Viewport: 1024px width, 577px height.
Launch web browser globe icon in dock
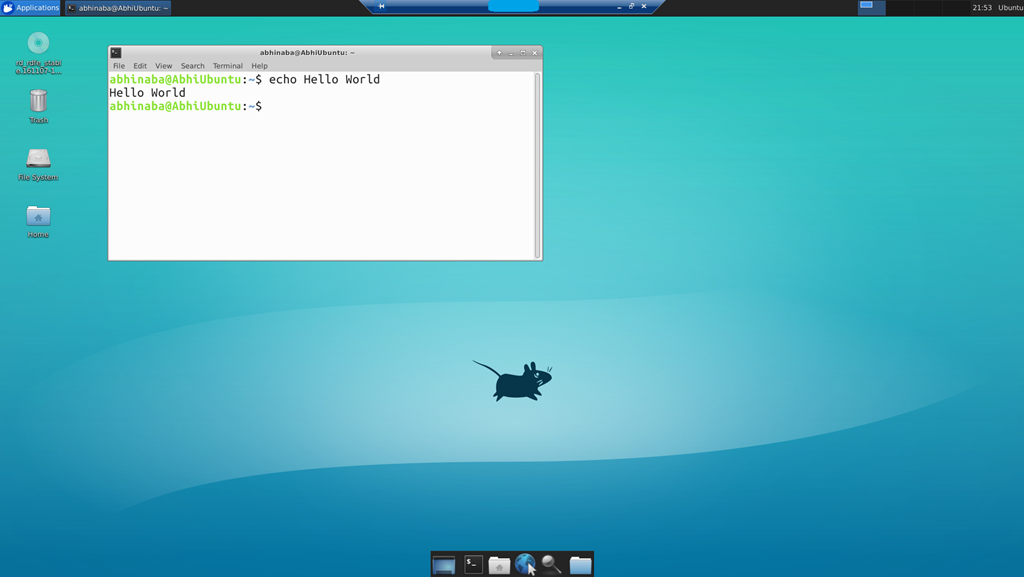(525, 564)
